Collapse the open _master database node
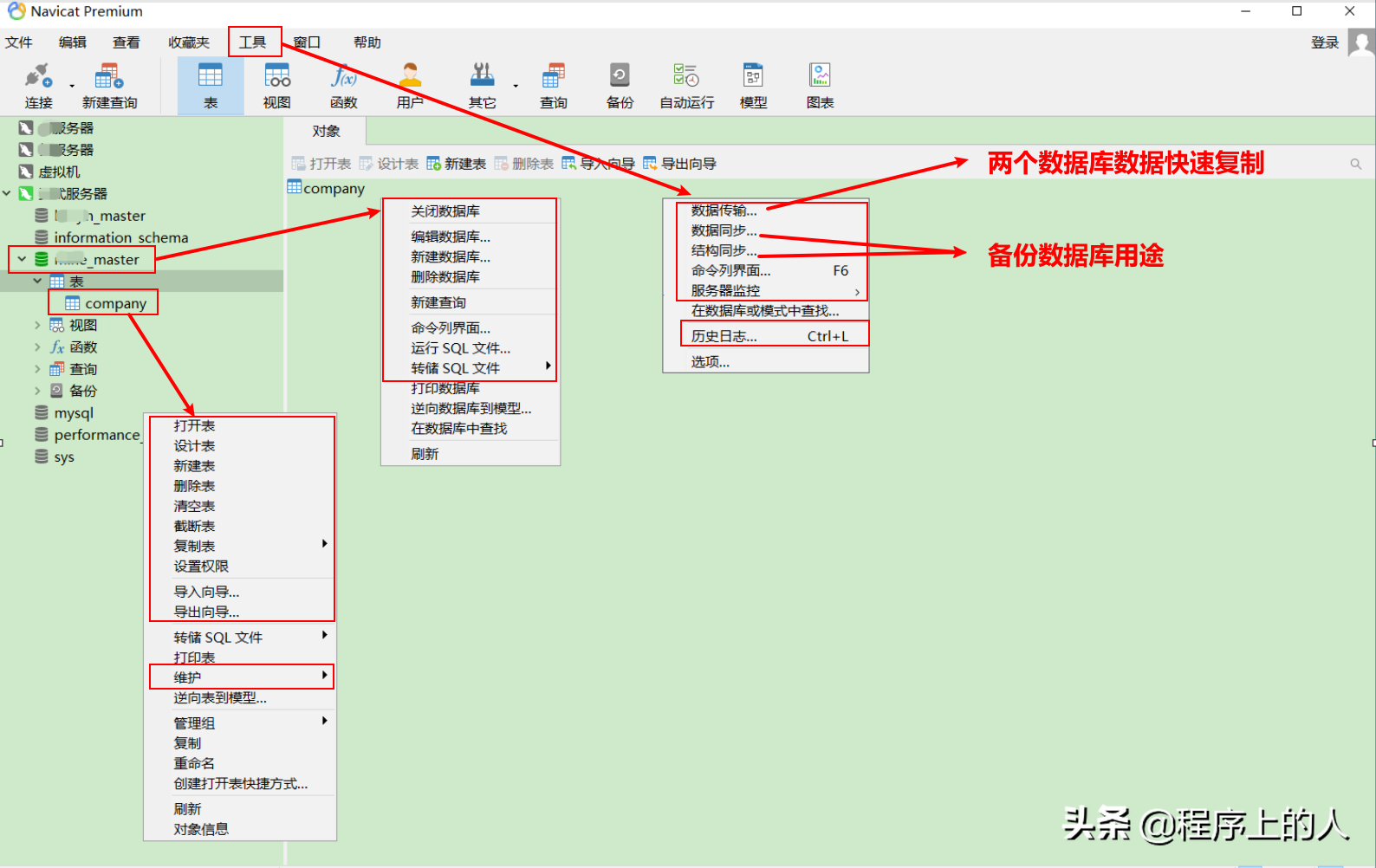1376x868 pixels. coord(22,259)
